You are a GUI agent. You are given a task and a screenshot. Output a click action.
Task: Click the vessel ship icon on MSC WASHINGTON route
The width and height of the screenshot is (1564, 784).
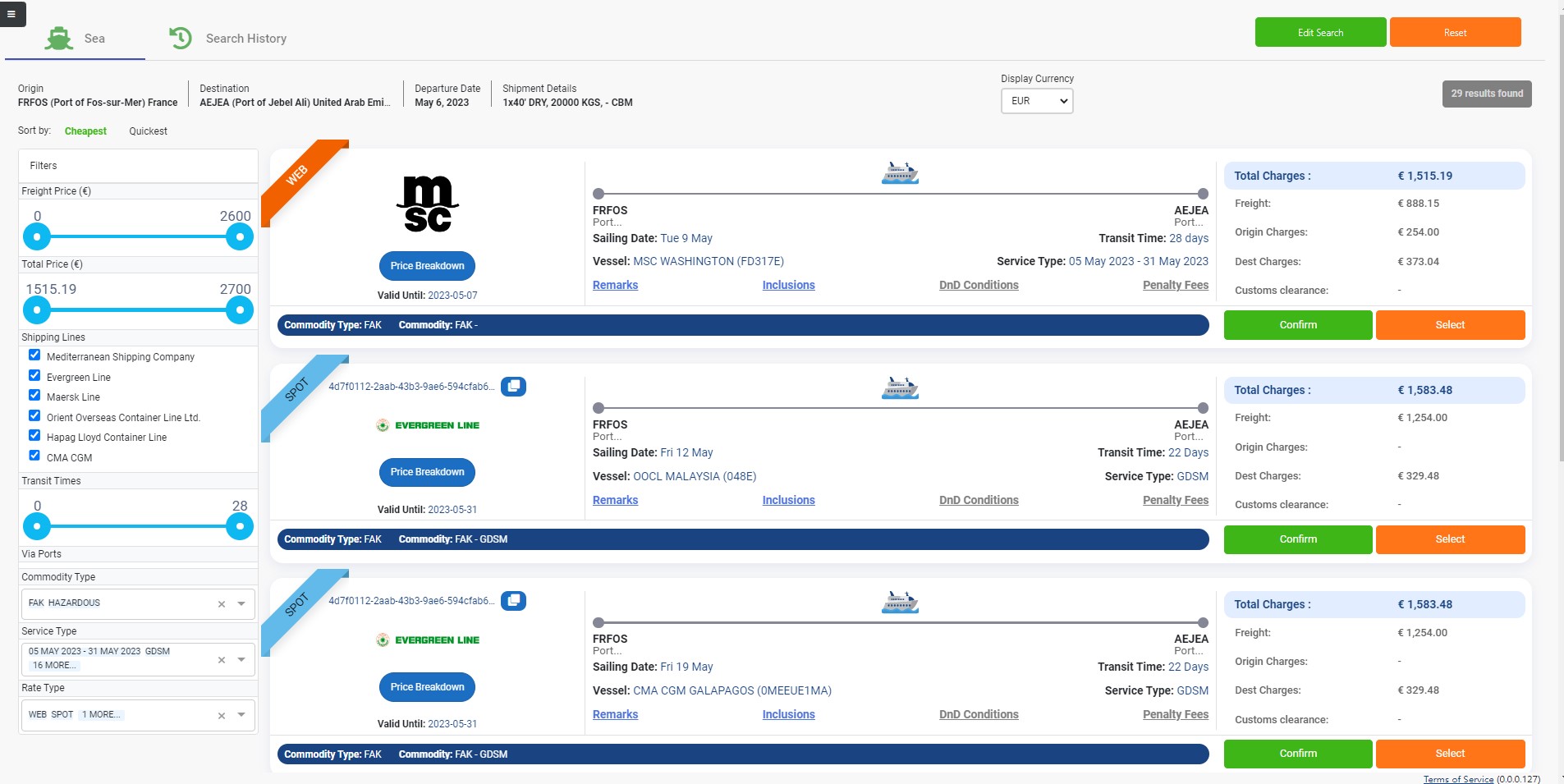pyautogui.click(x=900, y=172)
